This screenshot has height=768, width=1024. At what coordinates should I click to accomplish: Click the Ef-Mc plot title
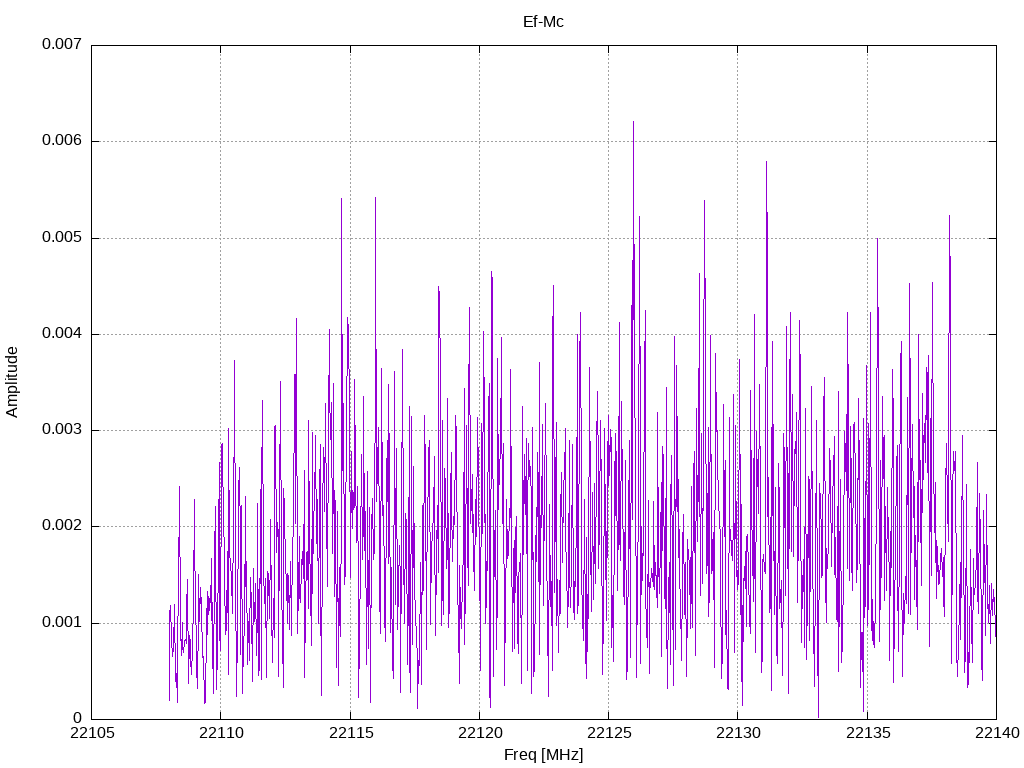(543, 22)
